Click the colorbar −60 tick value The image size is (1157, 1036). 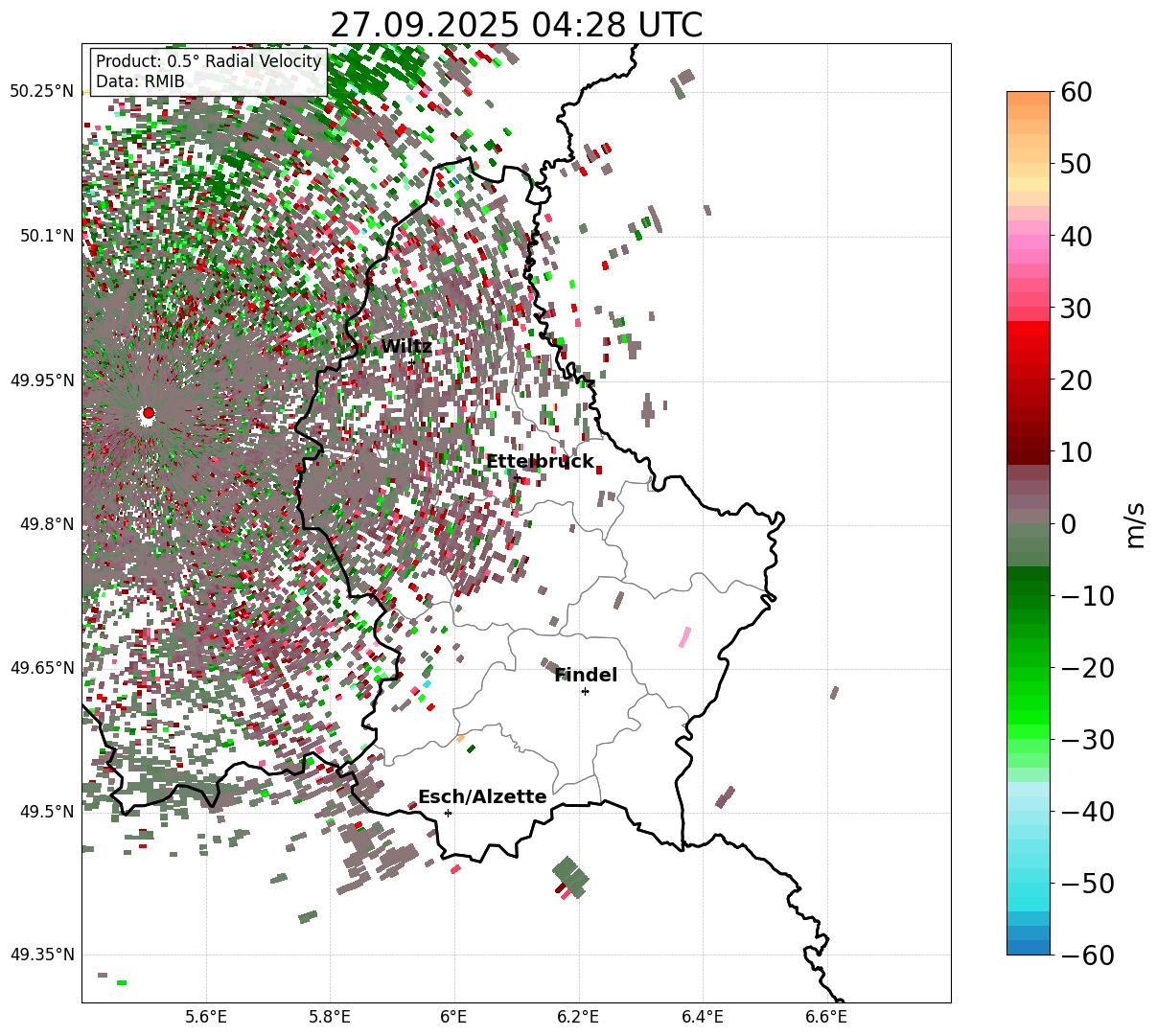coord(1086,955)
